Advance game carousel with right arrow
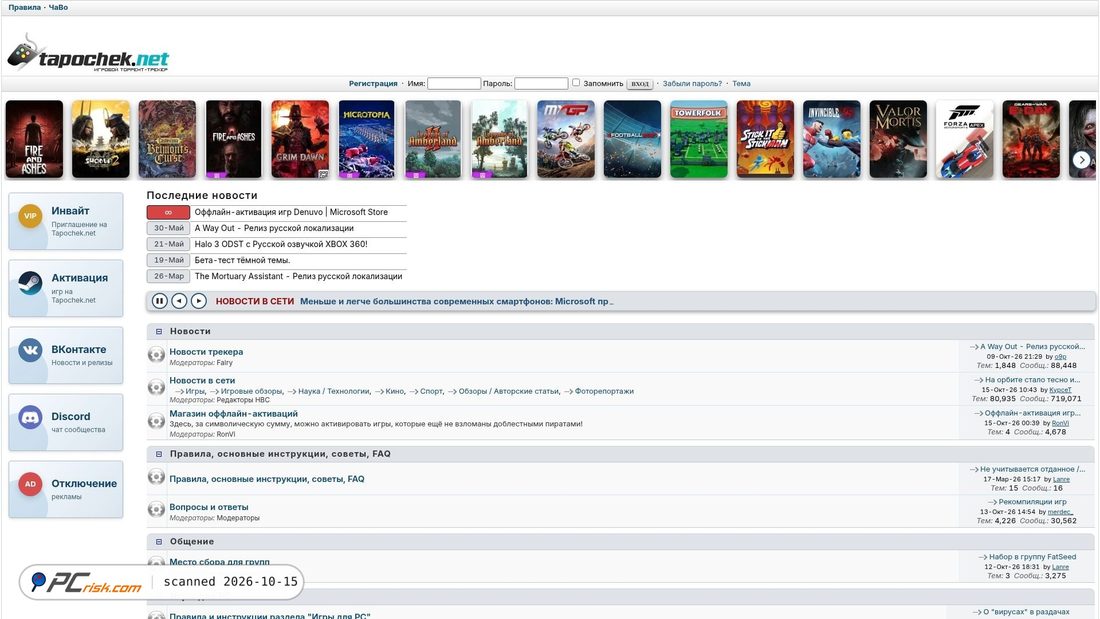Image resolution: width=1100 pixels, height=619 pixels. tap(1081, 160)
